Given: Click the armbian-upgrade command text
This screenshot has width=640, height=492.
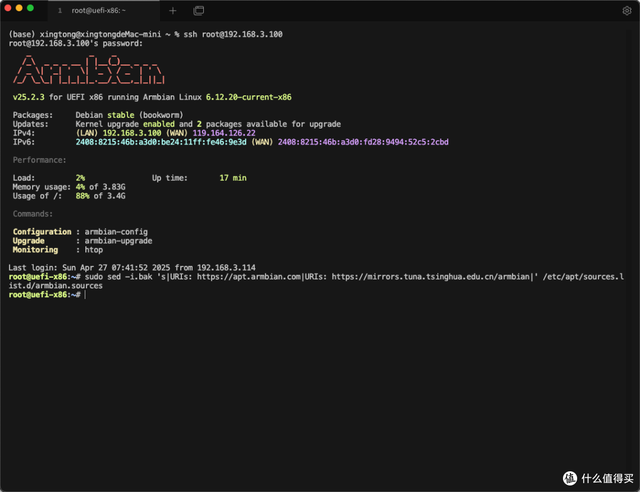Looking at the screenshot, I should [x=118, y=241].
